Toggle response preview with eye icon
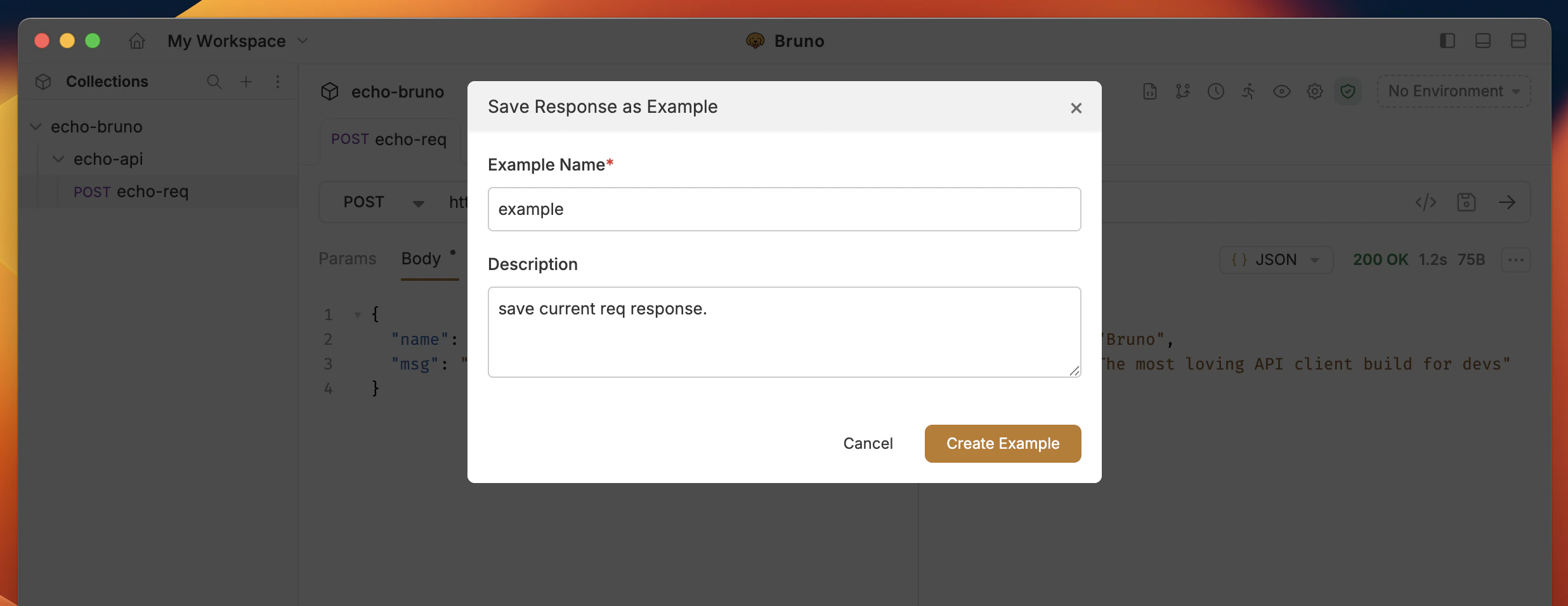The width and height of the screenshot is (1568, 606). coord(1282,91)
